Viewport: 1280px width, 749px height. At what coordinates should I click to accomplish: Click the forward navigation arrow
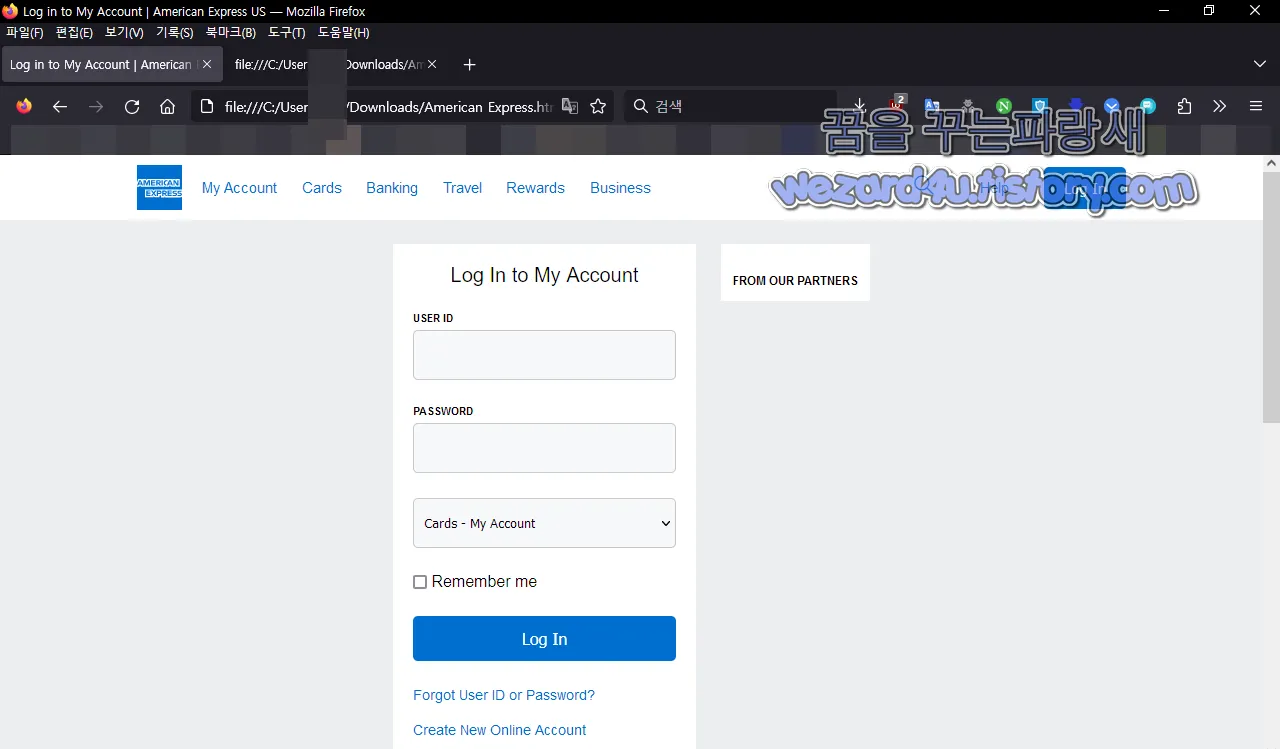click(x=96, y=106)
